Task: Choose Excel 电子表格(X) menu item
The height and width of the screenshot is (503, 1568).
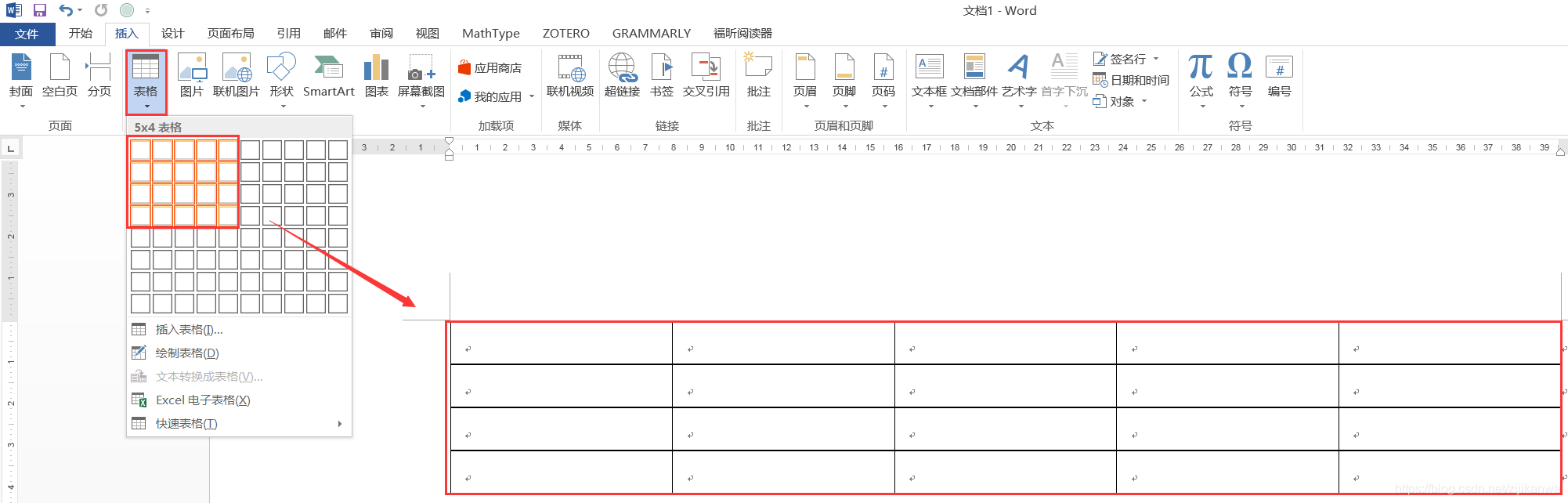Action: [239, 400]
